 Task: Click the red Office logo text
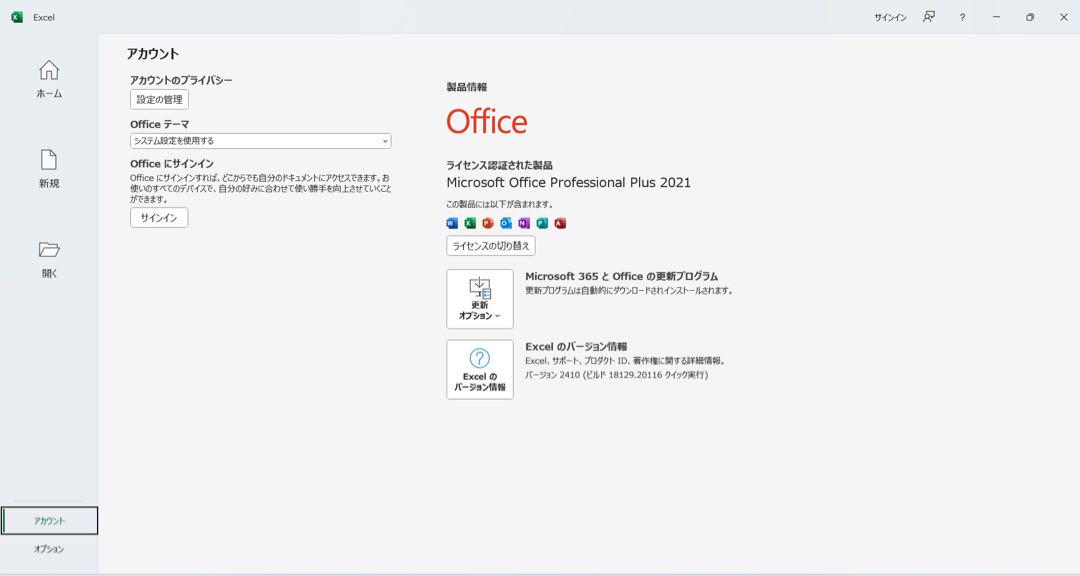click(x=487, y=122)
